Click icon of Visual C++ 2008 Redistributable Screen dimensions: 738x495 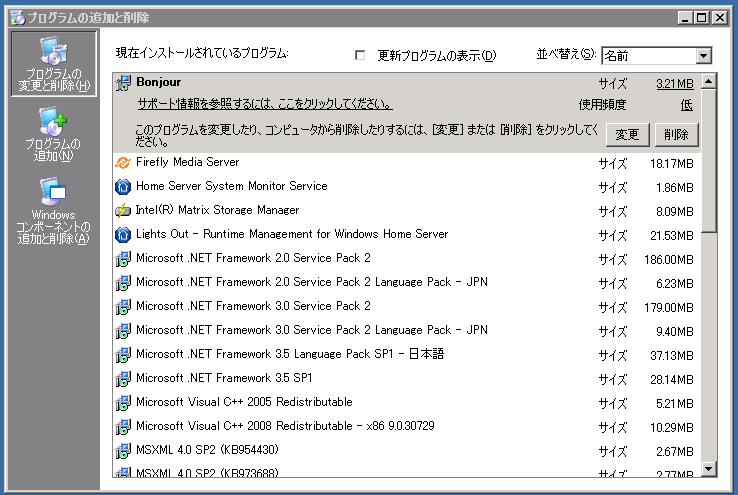point(123,427)
